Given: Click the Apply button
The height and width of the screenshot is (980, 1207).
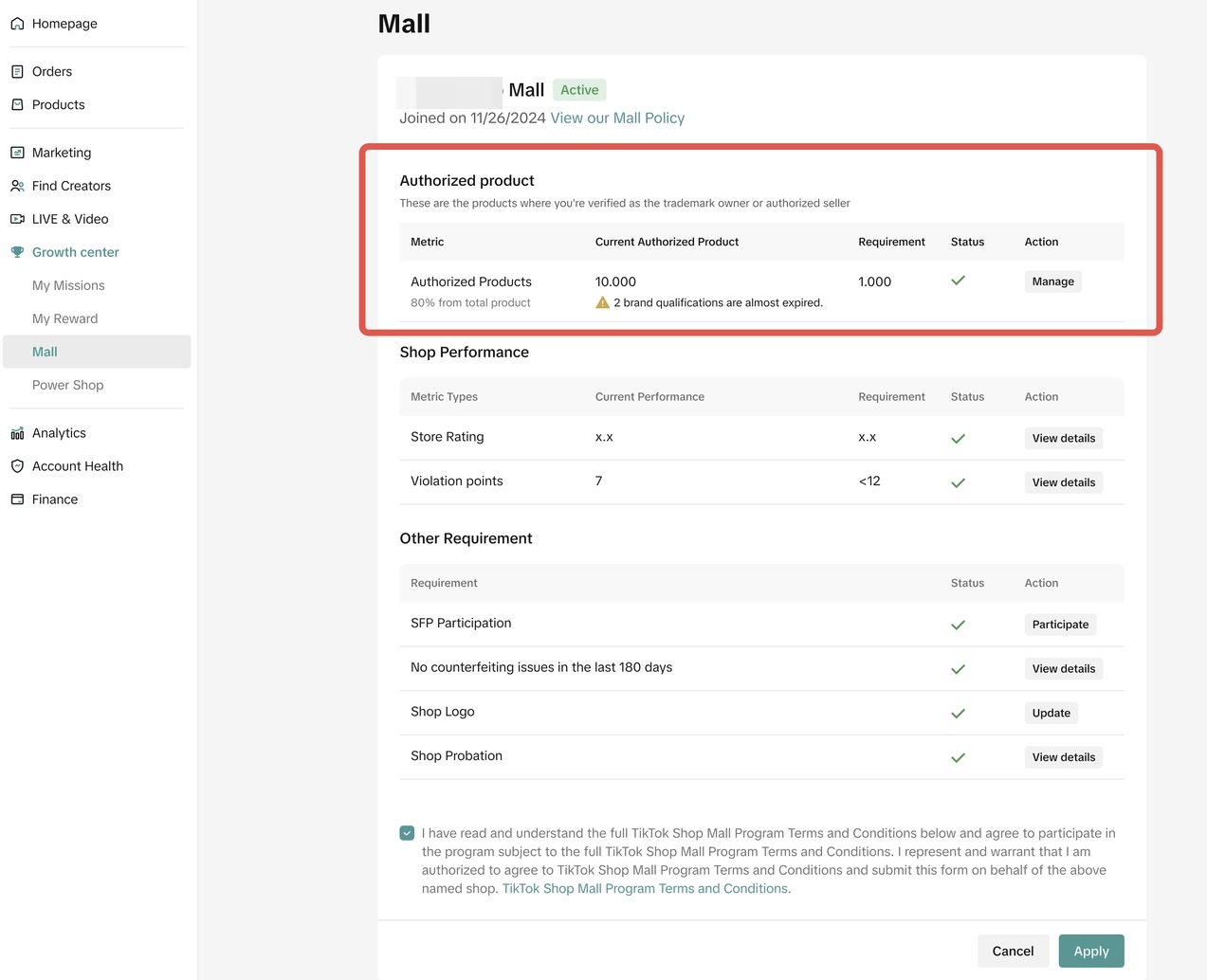Looking at the screenshot, I should click(x=1090, y=951).
